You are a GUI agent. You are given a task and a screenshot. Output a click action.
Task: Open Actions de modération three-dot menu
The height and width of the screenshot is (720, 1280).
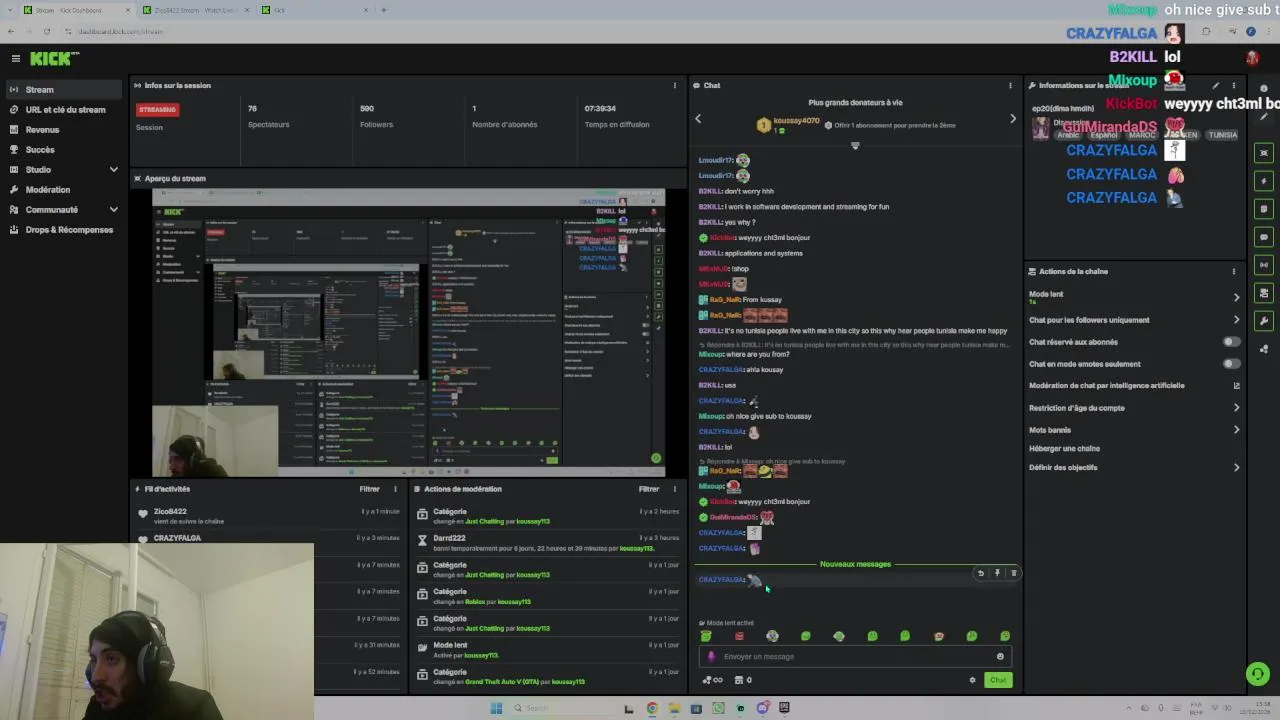674,489
